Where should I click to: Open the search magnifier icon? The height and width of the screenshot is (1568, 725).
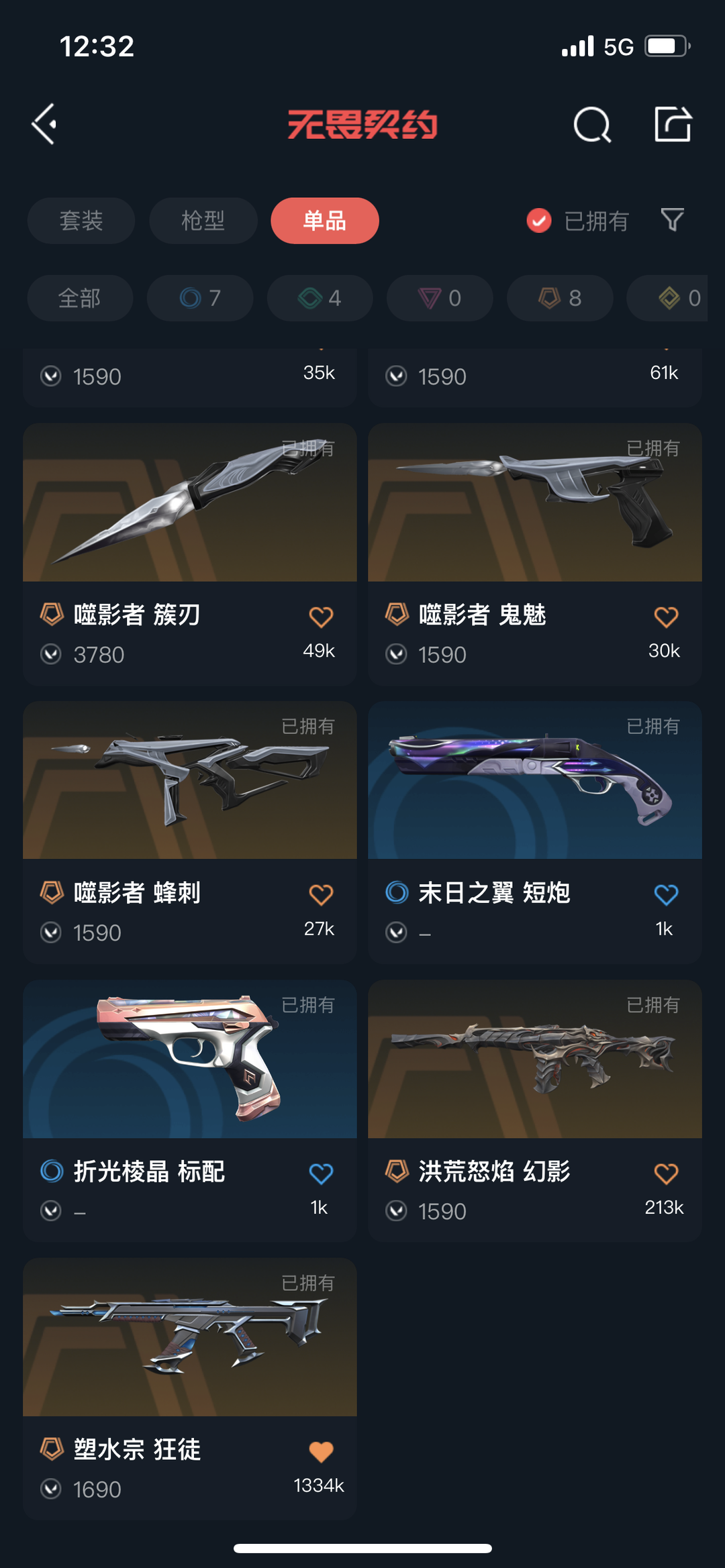[592, 124]
